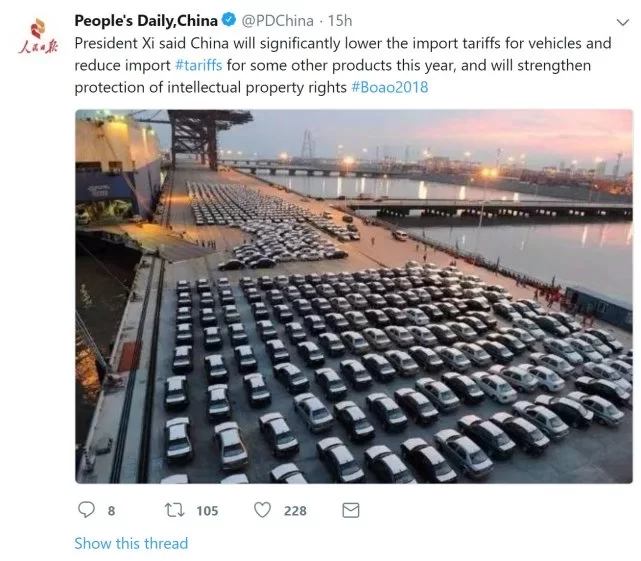Like the tweet with the heart icon
This screenshot has width=641, height=561.
click(x=262, y=510)
